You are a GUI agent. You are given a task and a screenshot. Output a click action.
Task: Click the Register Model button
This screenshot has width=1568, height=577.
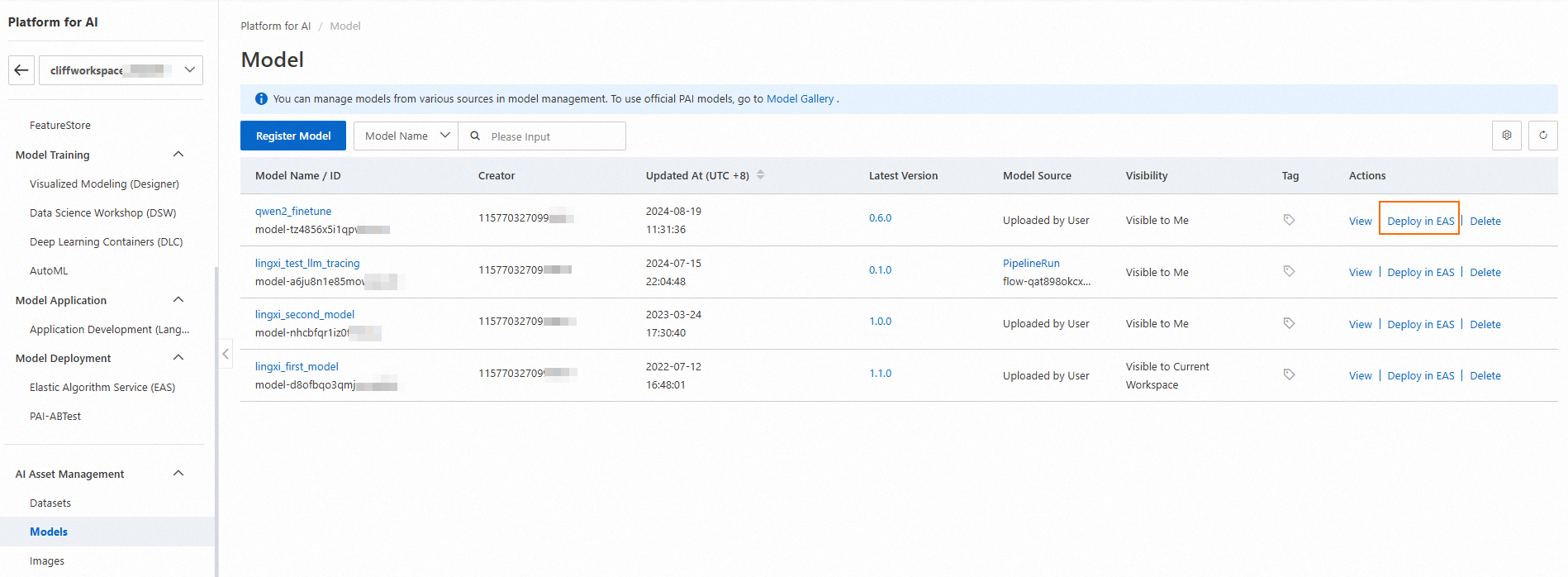pos(293,136)
